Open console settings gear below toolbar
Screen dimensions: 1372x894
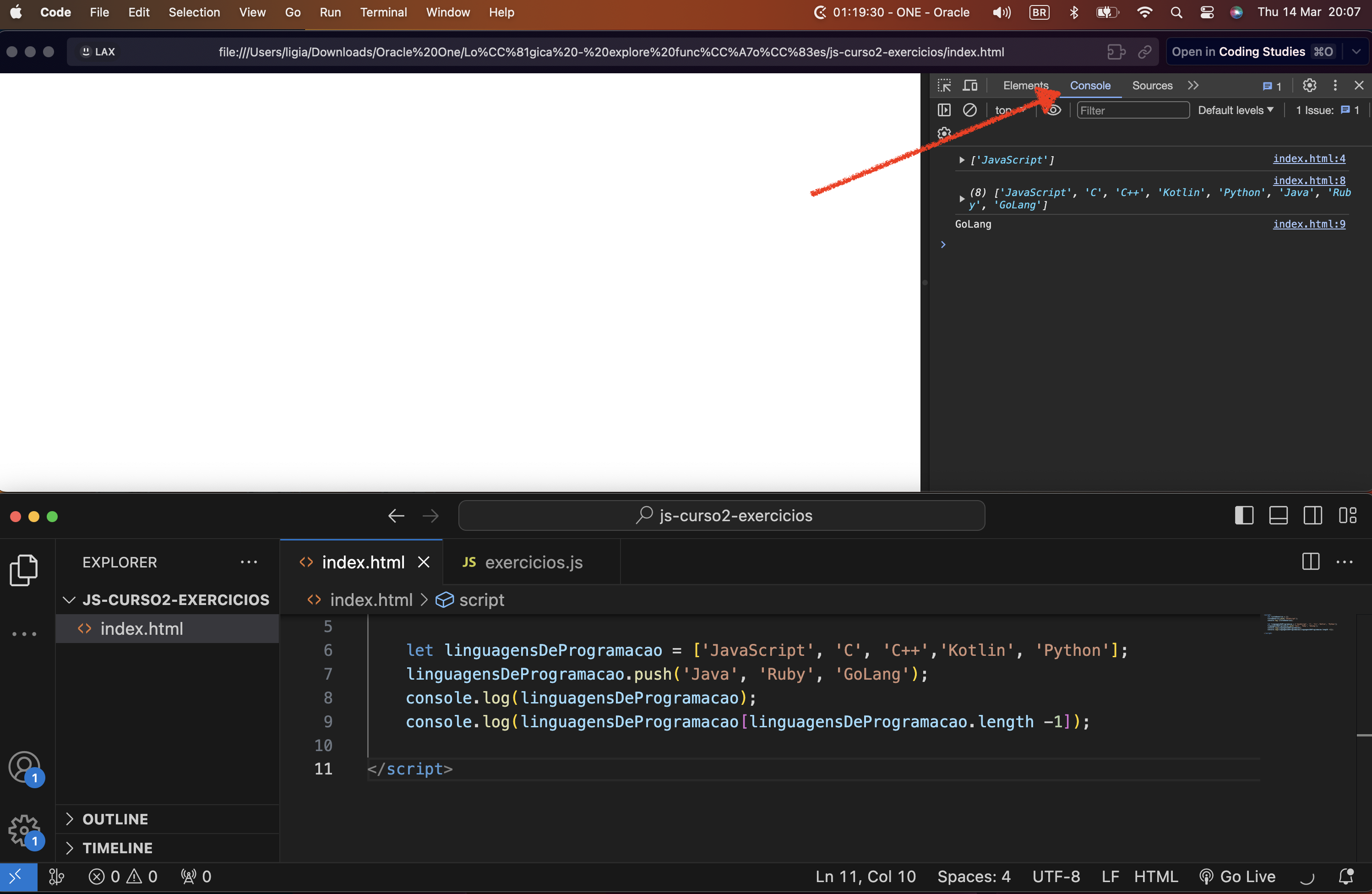(944, 133)
